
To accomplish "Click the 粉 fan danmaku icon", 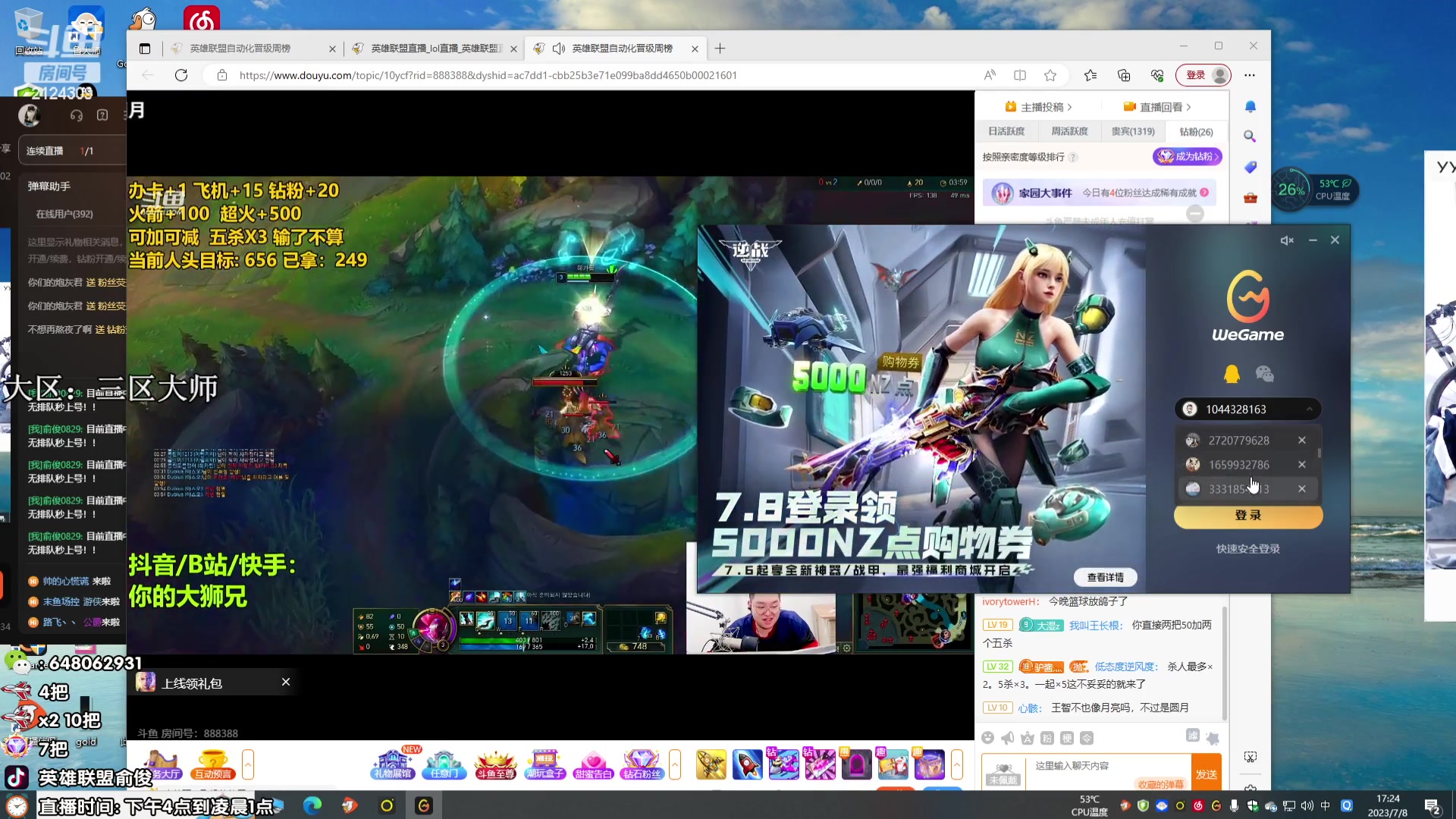I will 1047,738.
